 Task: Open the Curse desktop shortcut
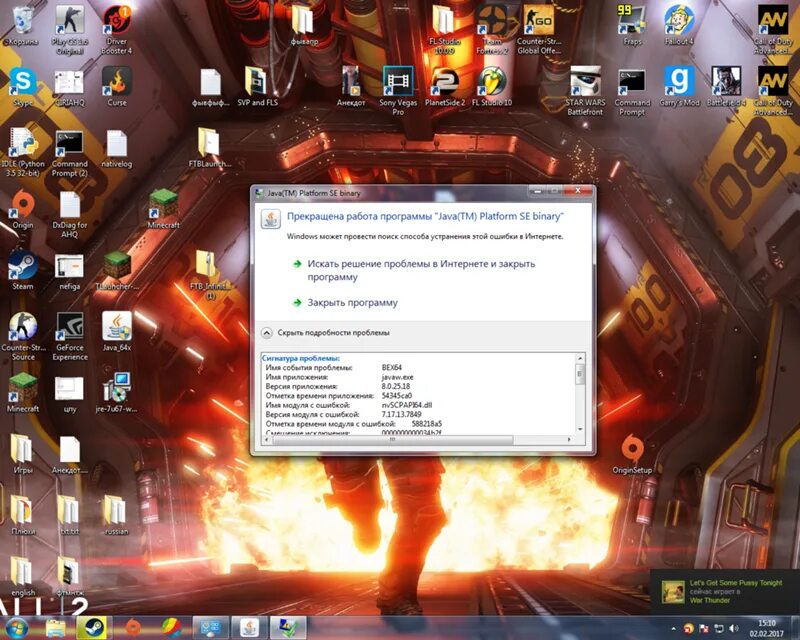pyautogui.click(x=117, y=87)
